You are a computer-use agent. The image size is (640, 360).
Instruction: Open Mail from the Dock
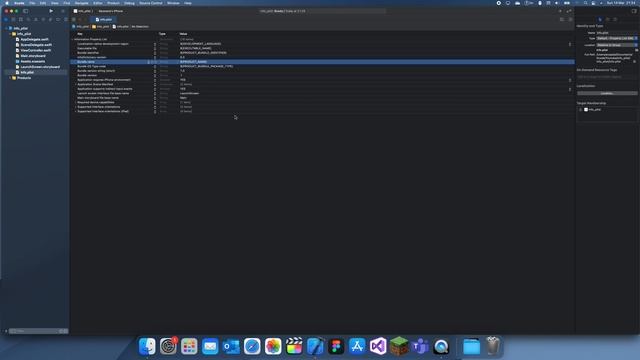click(x=210, y=346)
